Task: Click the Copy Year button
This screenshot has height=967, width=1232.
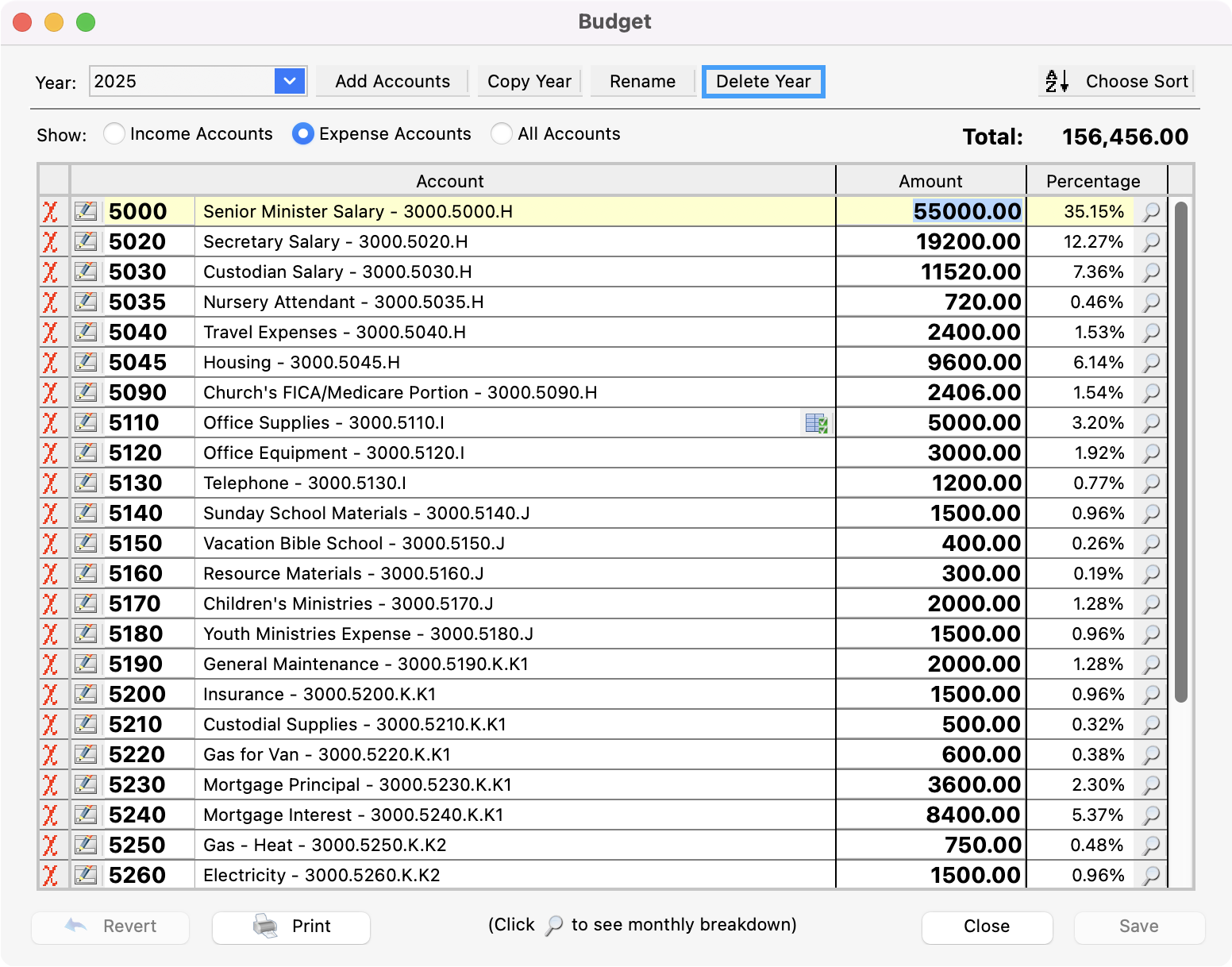Action: [529, 82]
